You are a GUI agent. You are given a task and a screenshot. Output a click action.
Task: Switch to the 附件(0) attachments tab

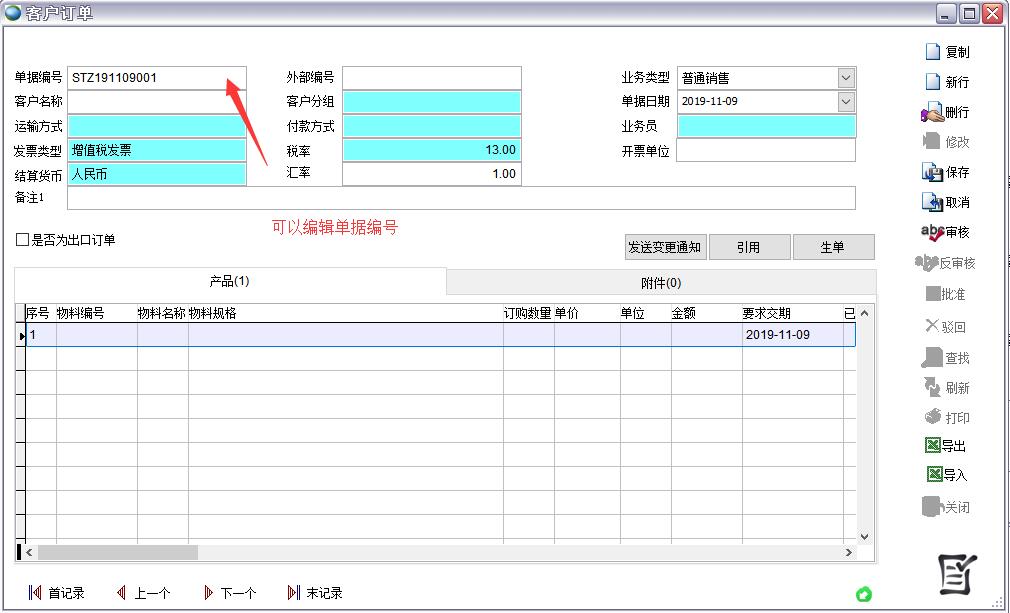[660, 282]
